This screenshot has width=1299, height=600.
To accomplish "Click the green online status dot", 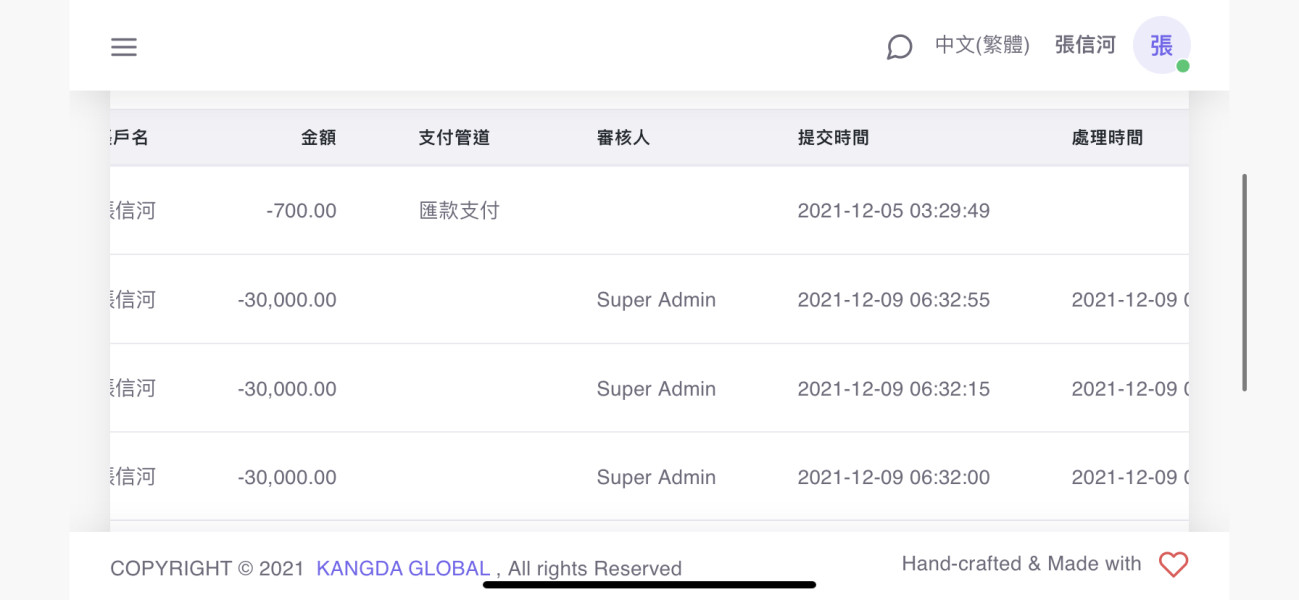I will [1183, 66].
